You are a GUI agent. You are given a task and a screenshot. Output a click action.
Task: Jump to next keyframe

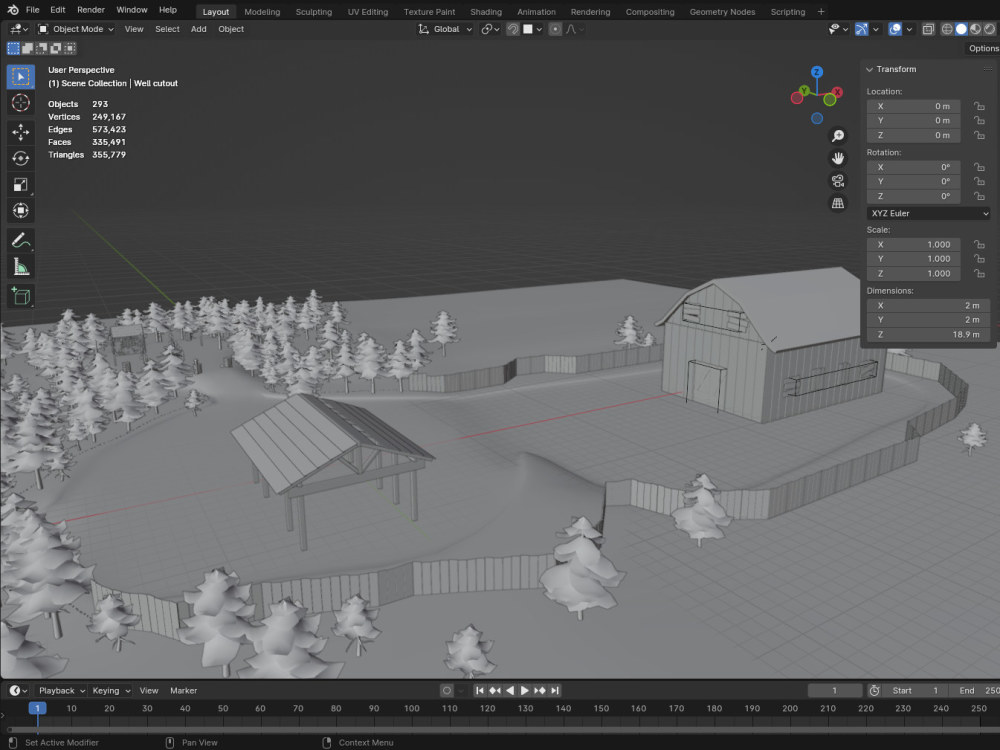coord(540,690)
